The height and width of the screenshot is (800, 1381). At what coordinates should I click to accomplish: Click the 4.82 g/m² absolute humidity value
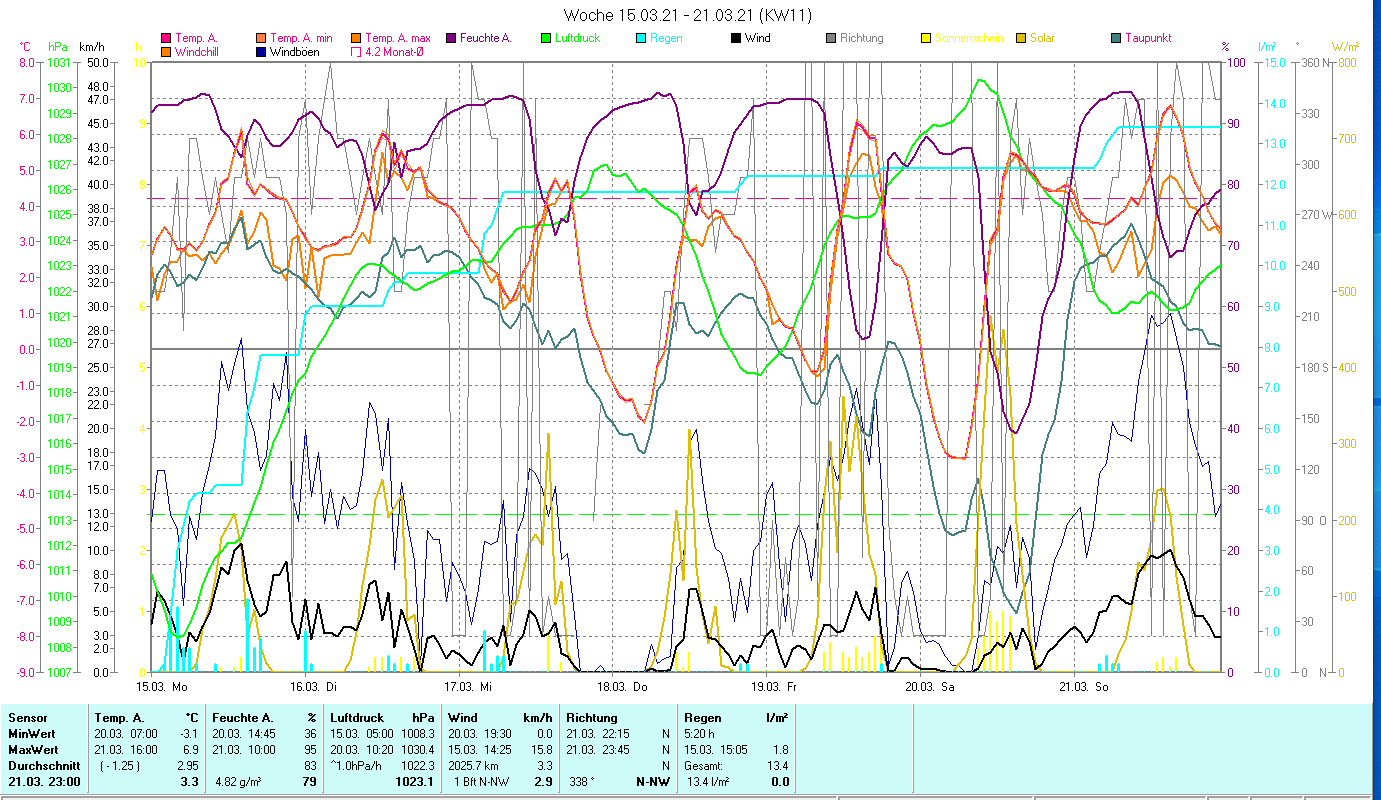240,782
